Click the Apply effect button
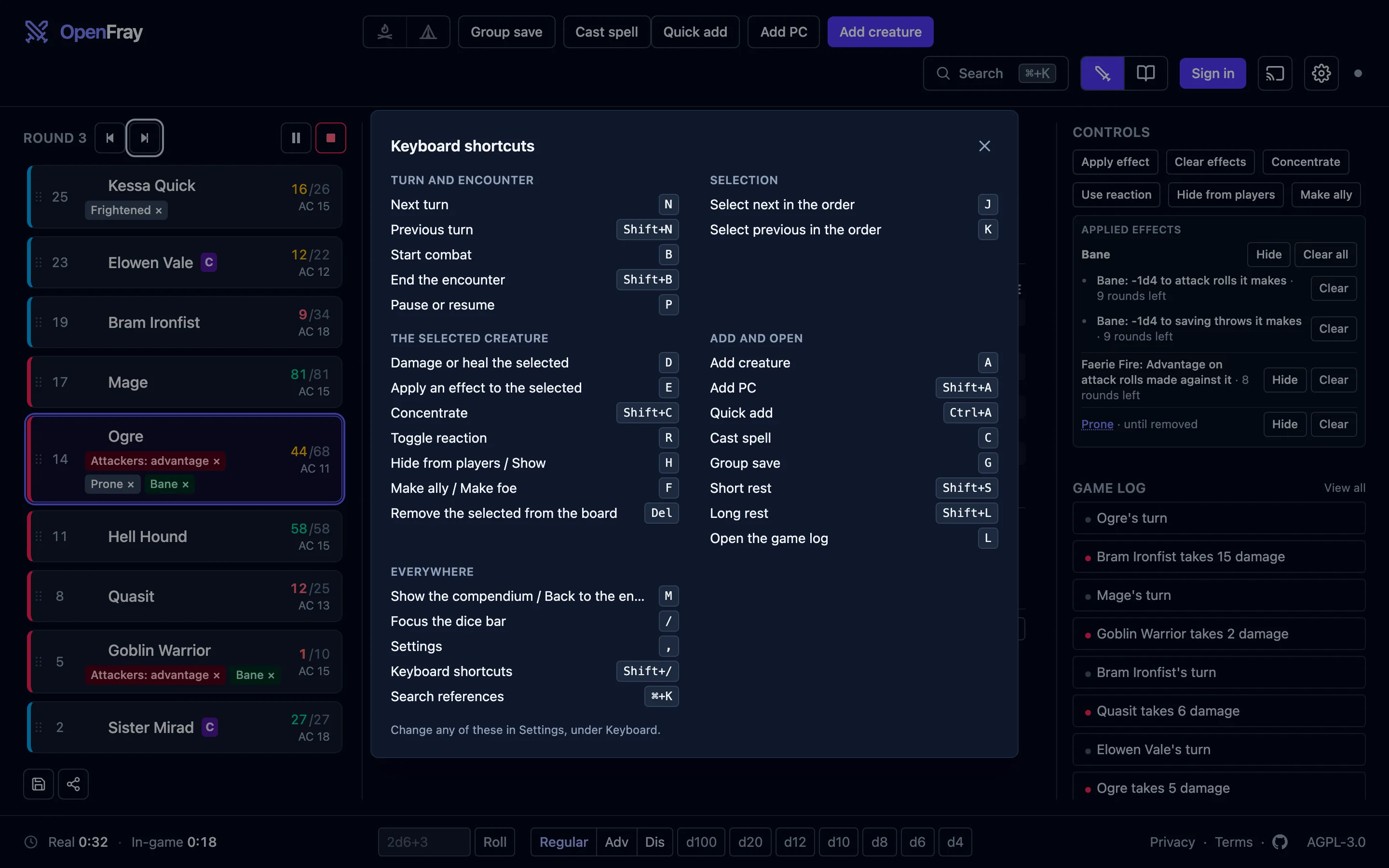 1115,162
